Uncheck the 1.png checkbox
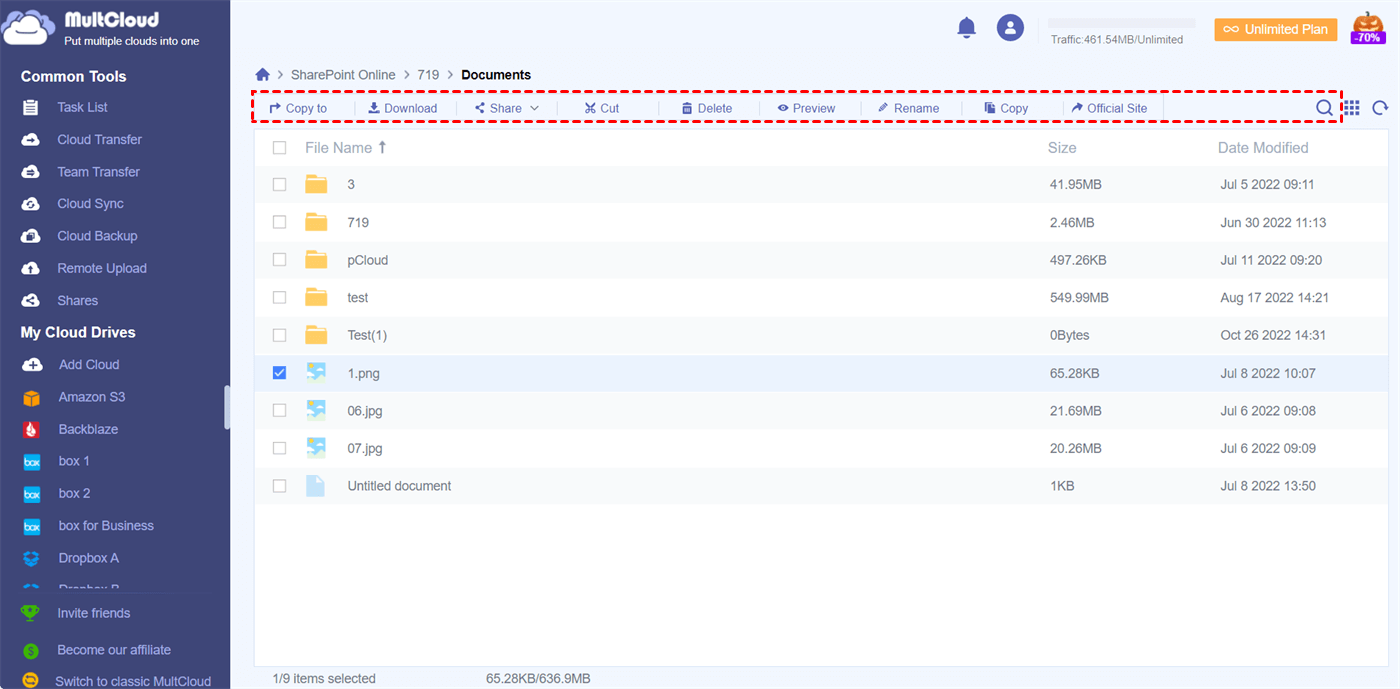The width and height of the screenshot is (1400, 689). click(x=280, y=373)
